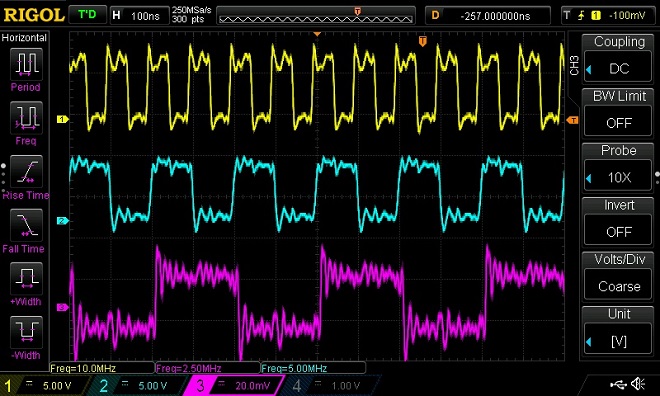
Task: Click the orange trigger level marker on right edge
Action: 572,120
